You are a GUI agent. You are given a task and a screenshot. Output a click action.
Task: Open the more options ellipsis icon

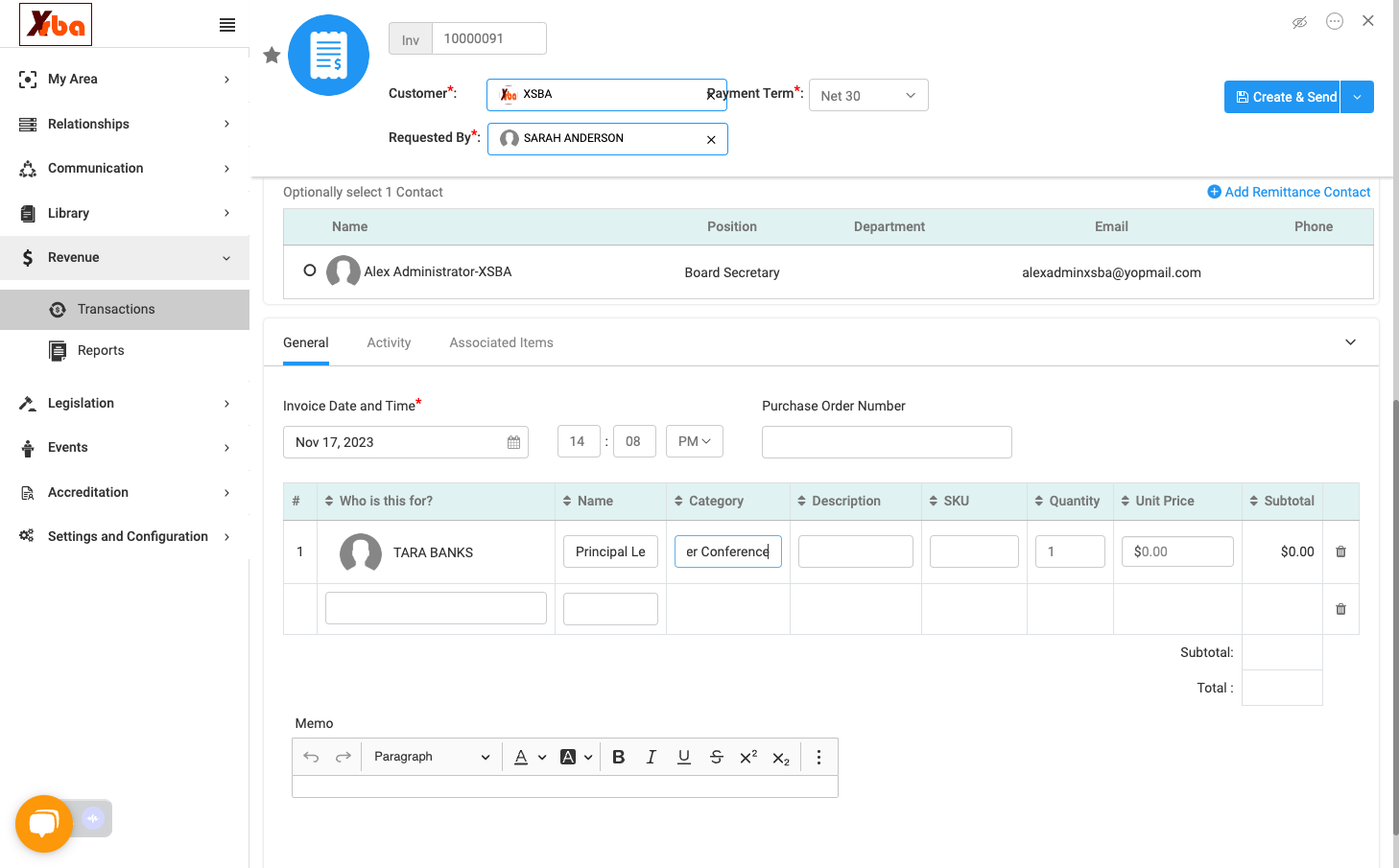tap(1335, 21)
